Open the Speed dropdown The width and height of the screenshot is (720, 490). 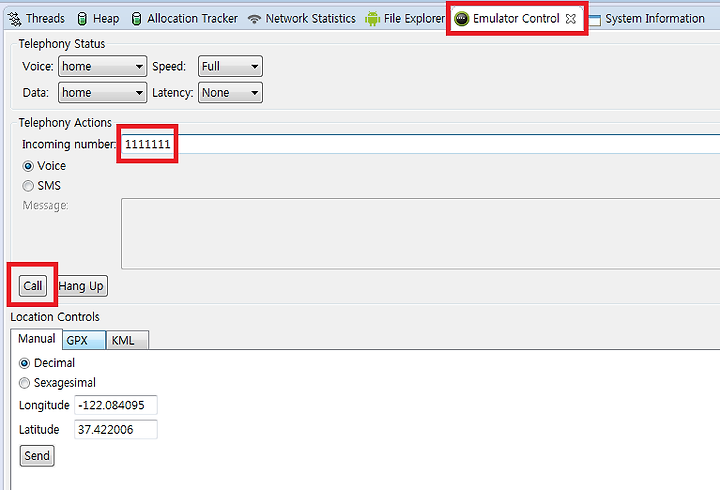coord(230,66)
